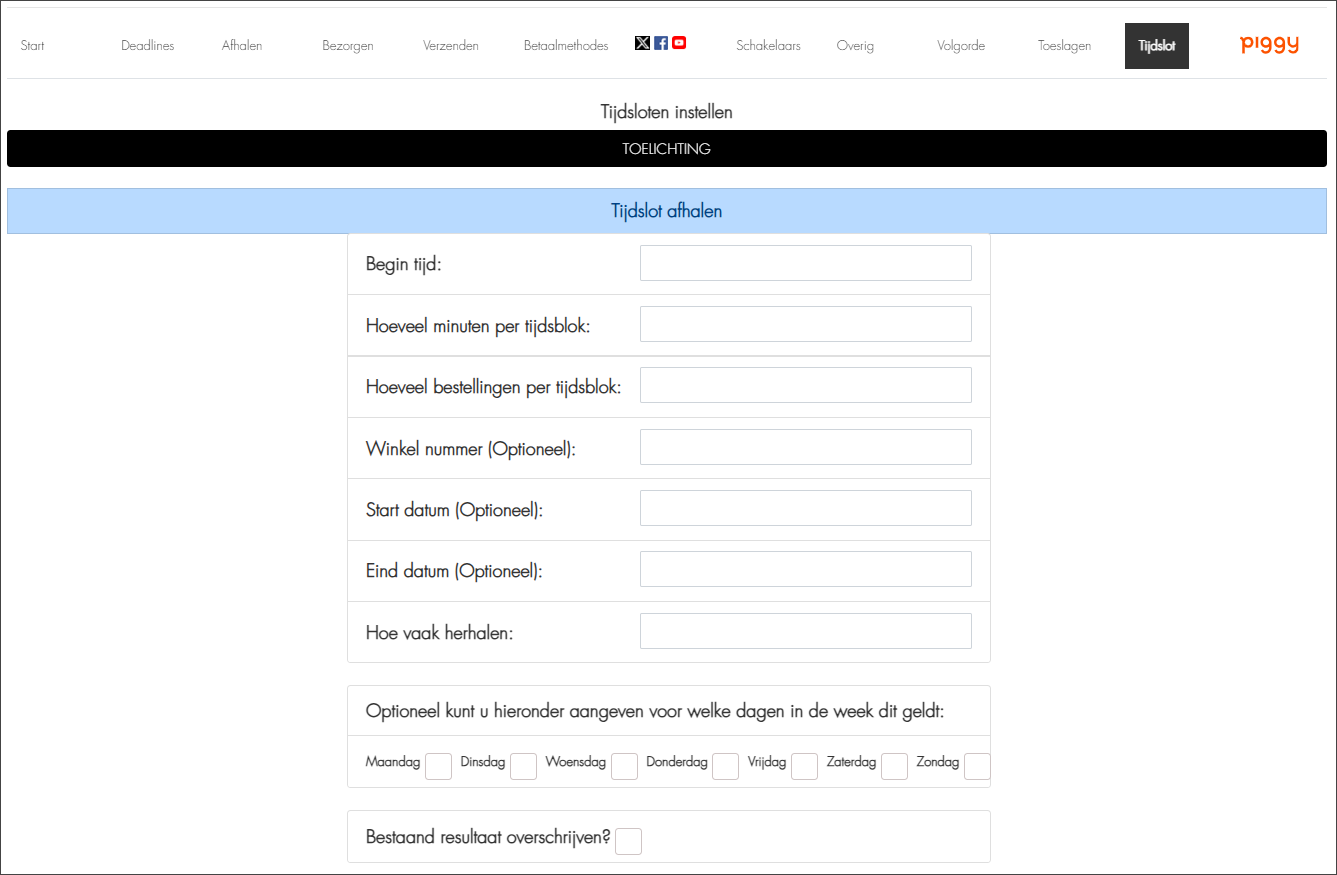
Task: Focus the 'Begin tijd' input field
Action: [x=806, y=263]
